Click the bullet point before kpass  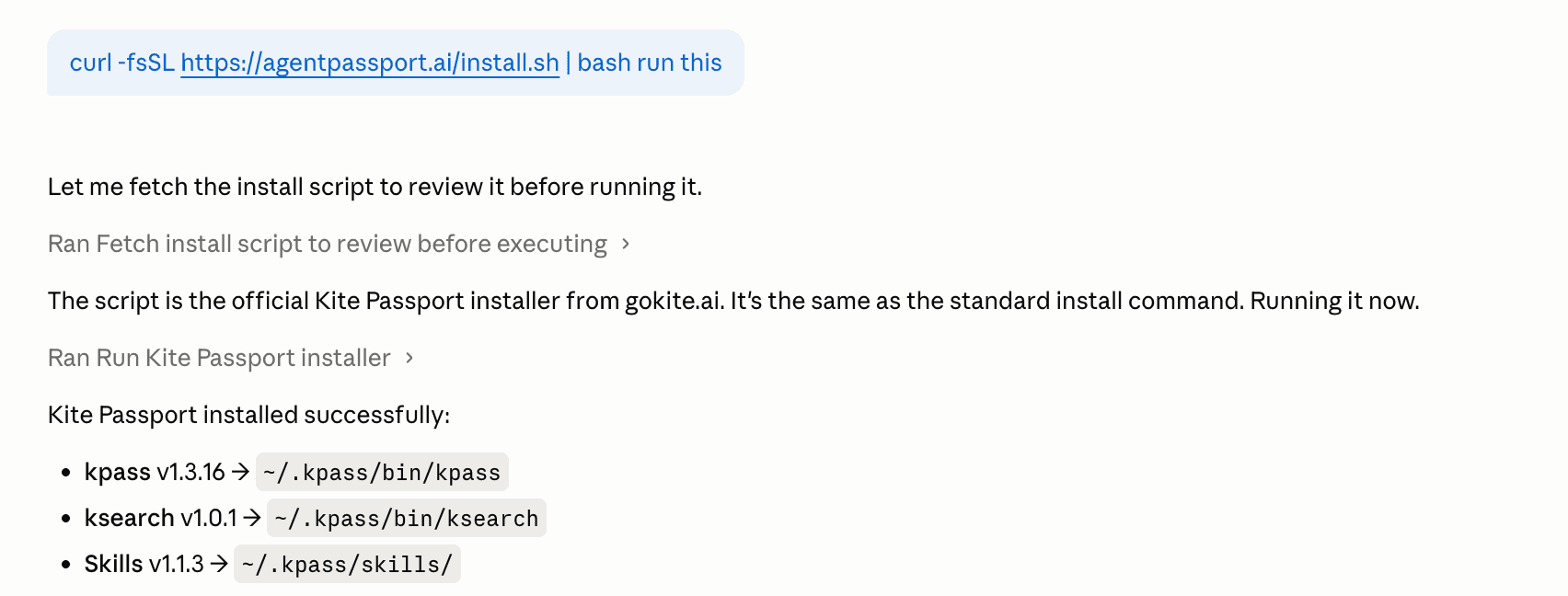(65, 473)
